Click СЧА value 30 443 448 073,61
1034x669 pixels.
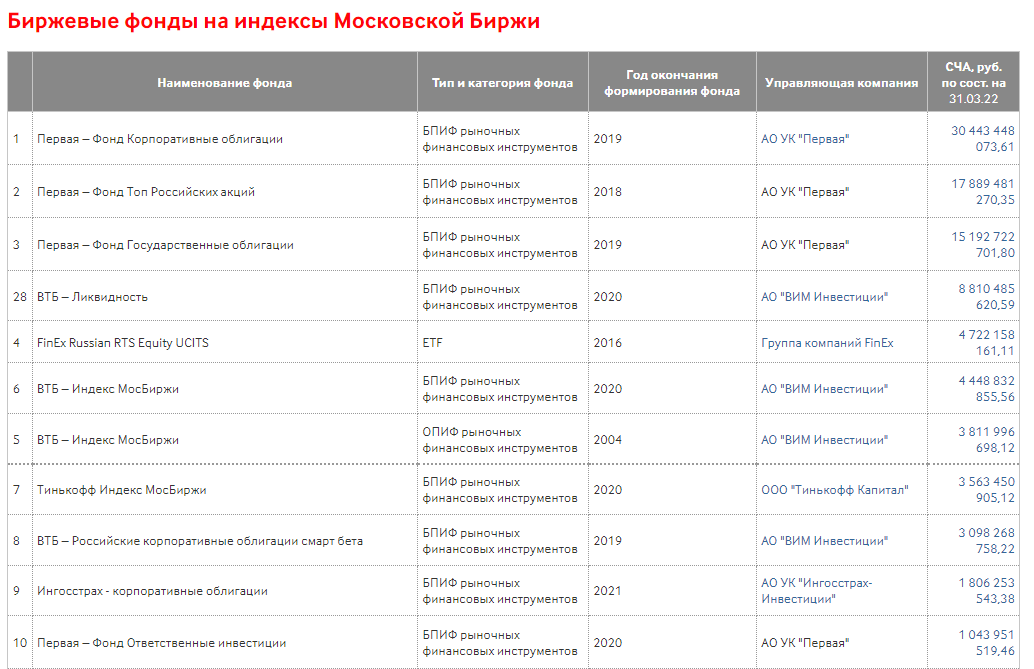tap(983, 139)
